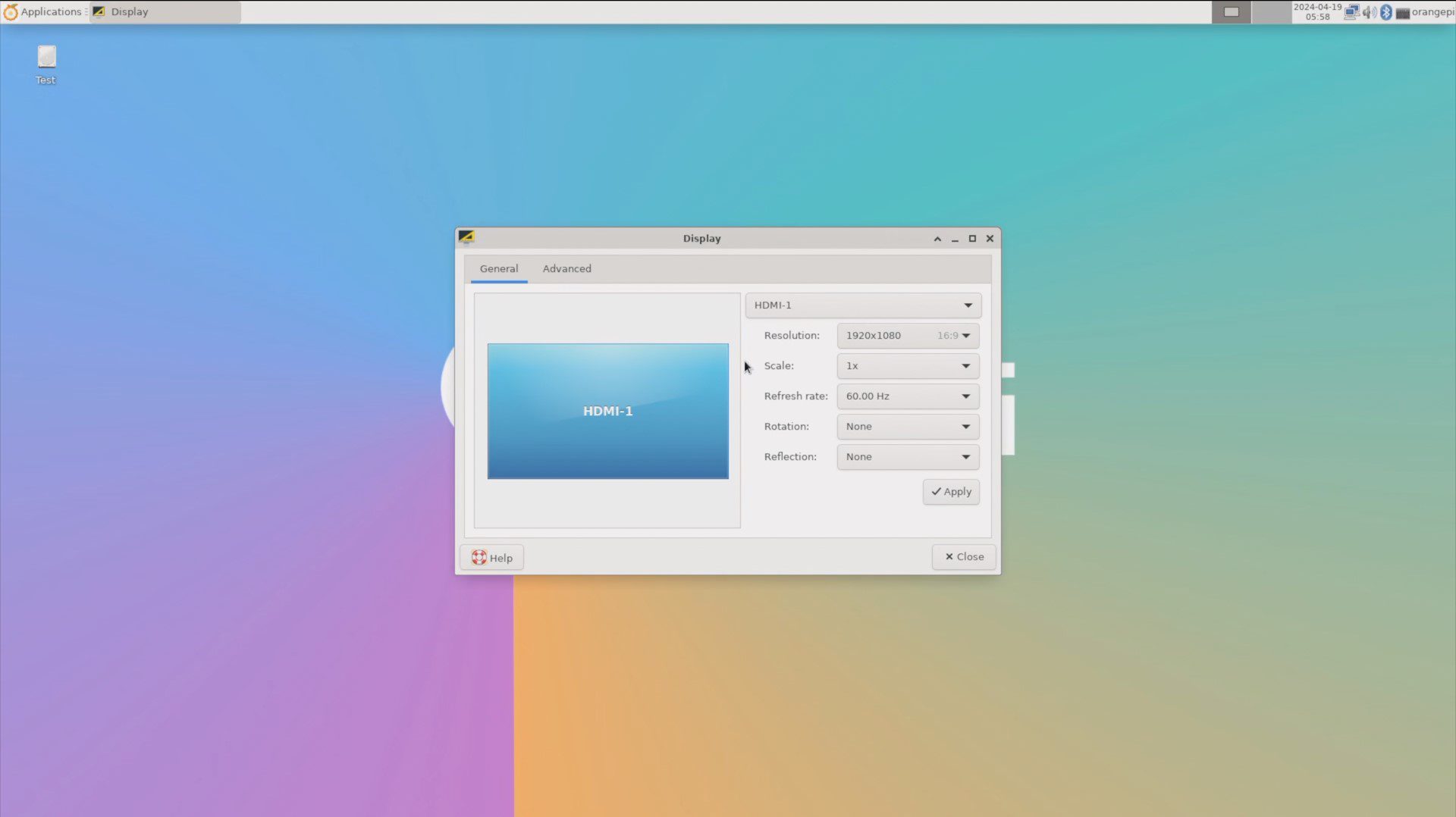Open the Reflection dropdown
This screenshot has width=1456, height=817.
coord(908,457)
